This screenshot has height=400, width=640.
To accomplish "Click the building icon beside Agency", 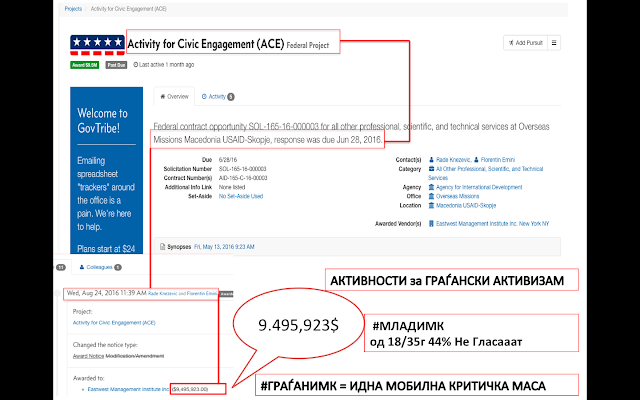I will click(x=431, y=187).
